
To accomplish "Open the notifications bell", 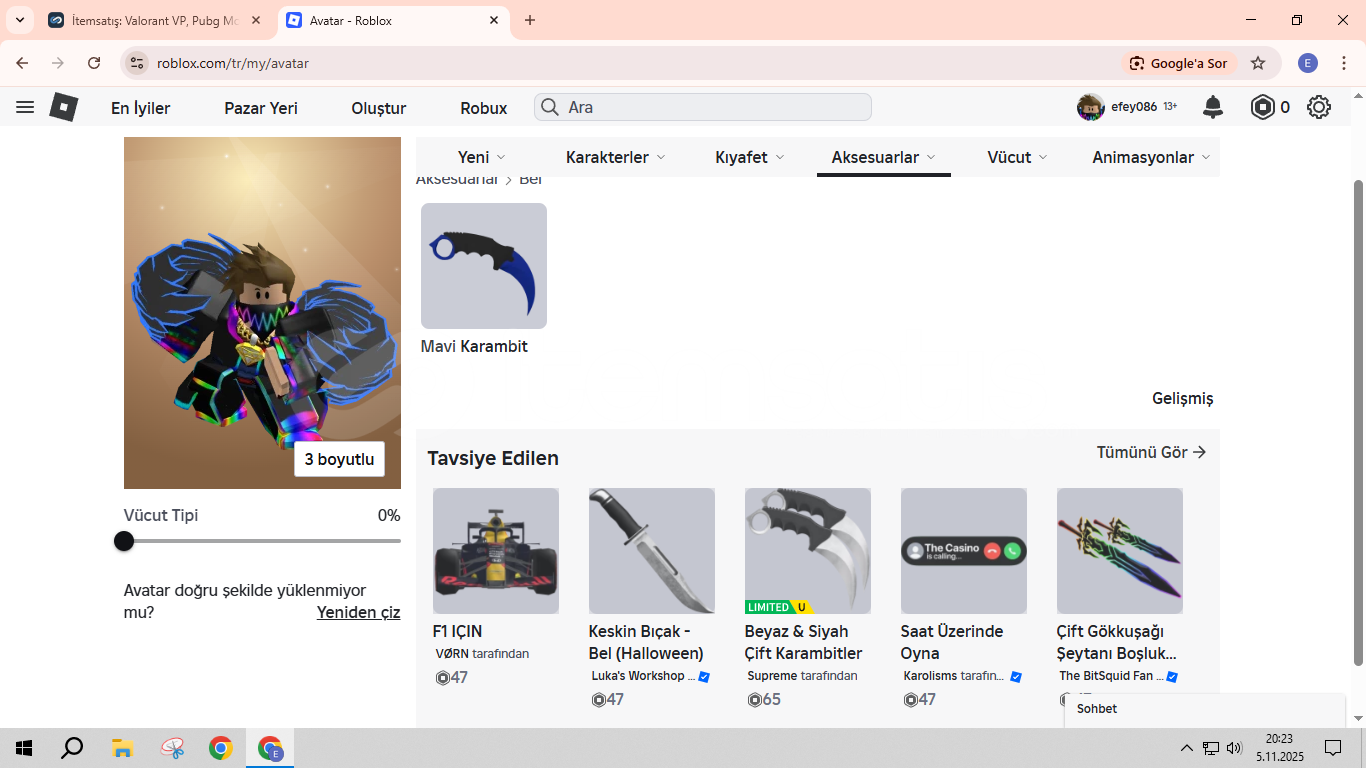I will (x=1213, y=107).
